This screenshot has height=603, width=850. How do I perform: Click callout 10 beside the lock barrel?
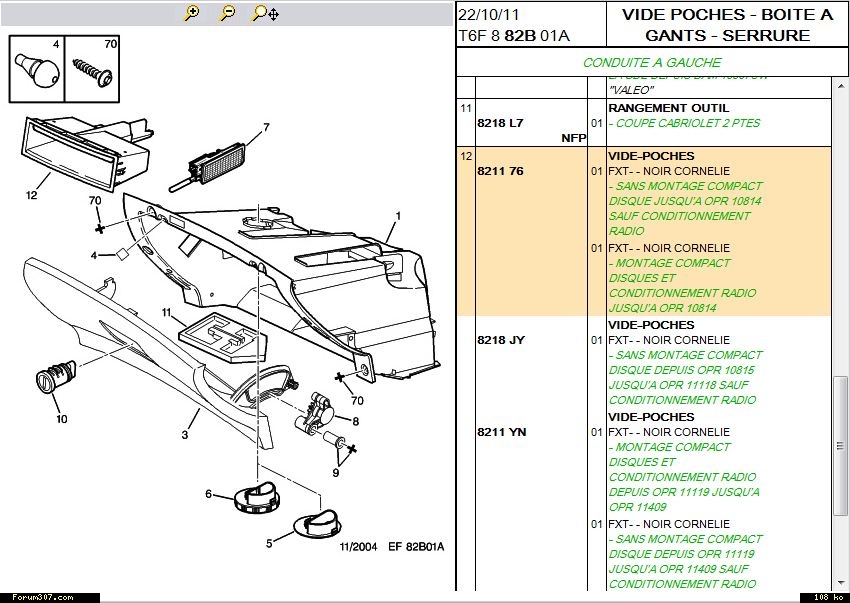61,419
